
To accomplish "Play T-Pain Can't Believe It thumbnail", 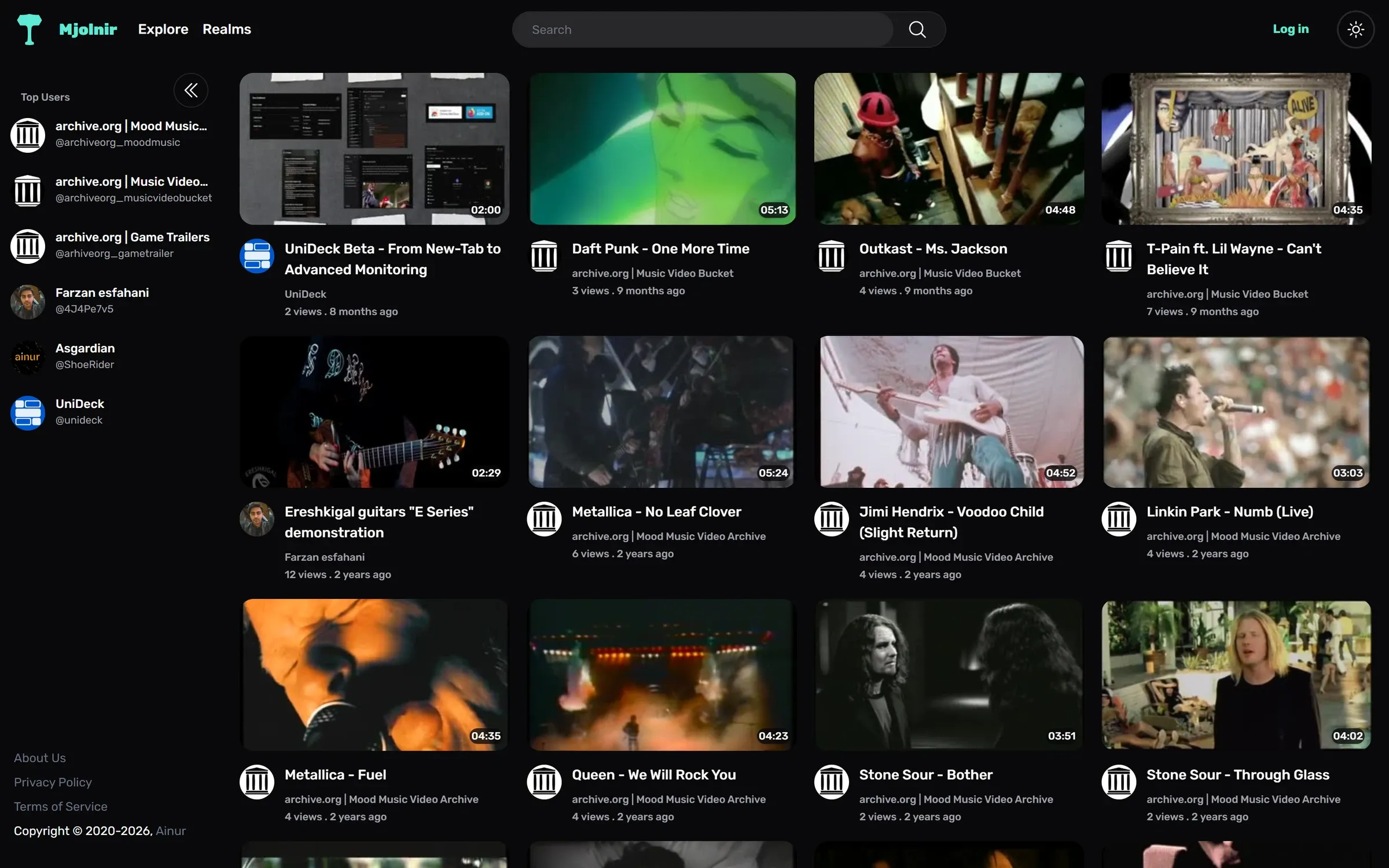I will 1236,149.
